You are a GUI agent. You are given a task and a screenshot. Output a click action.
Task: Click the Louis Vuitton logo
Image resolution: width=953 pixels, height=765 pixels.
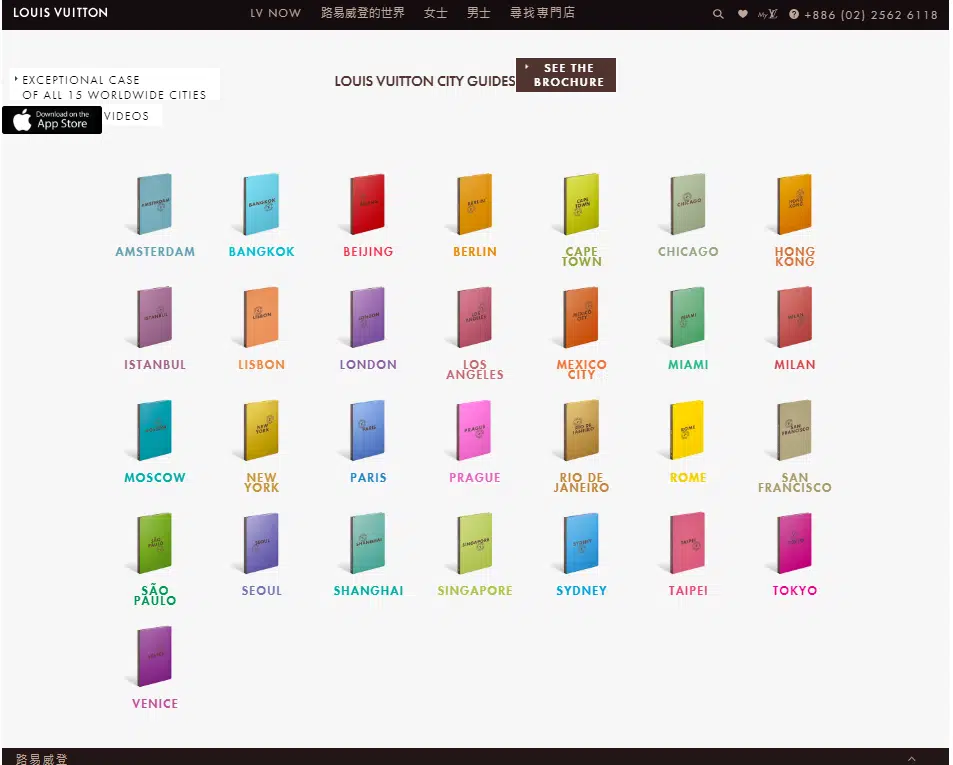[x=60, y=13]
